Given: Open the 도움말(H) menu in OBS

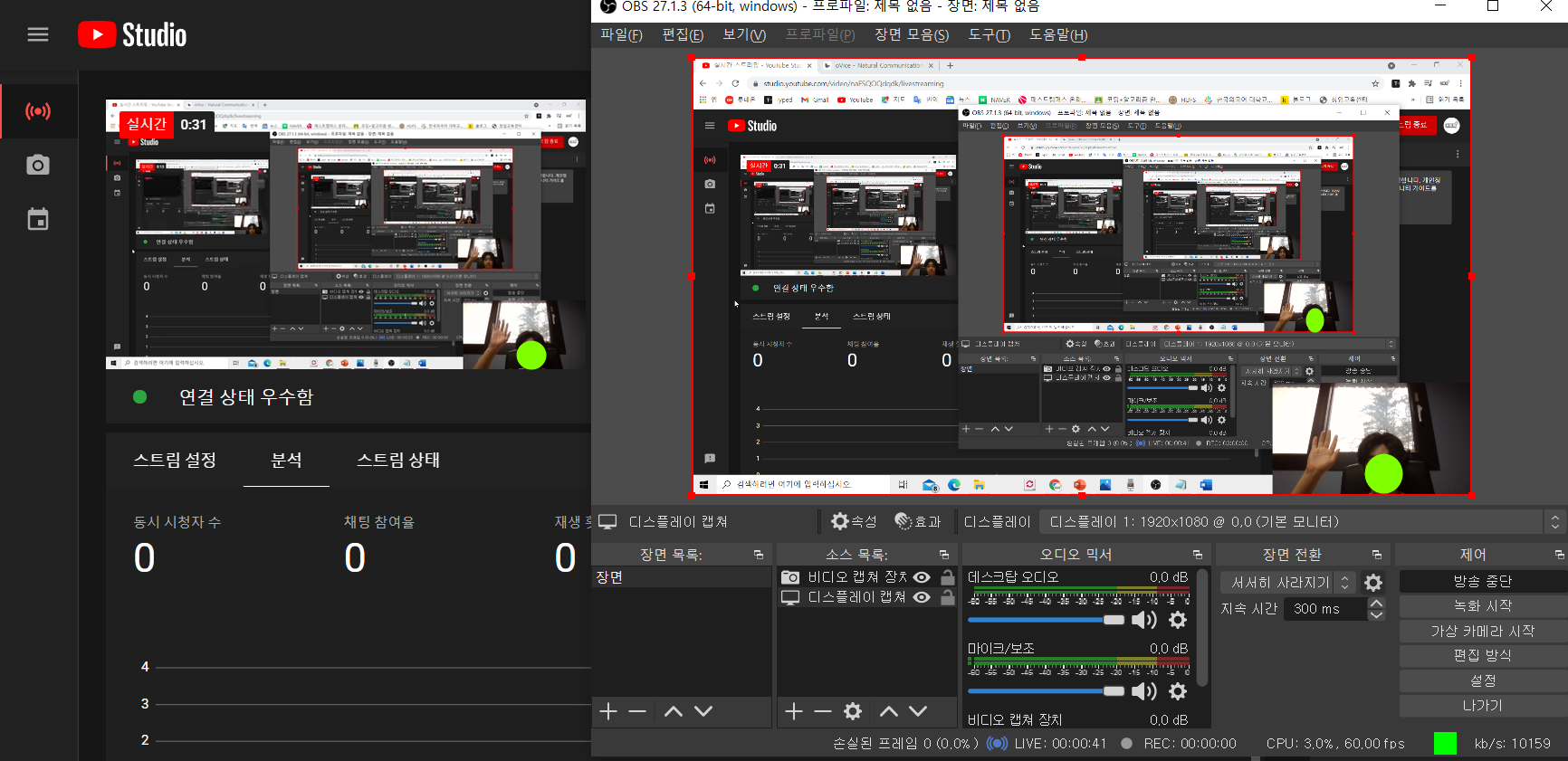Looking at the screenshot, I should pos(1058,34).
